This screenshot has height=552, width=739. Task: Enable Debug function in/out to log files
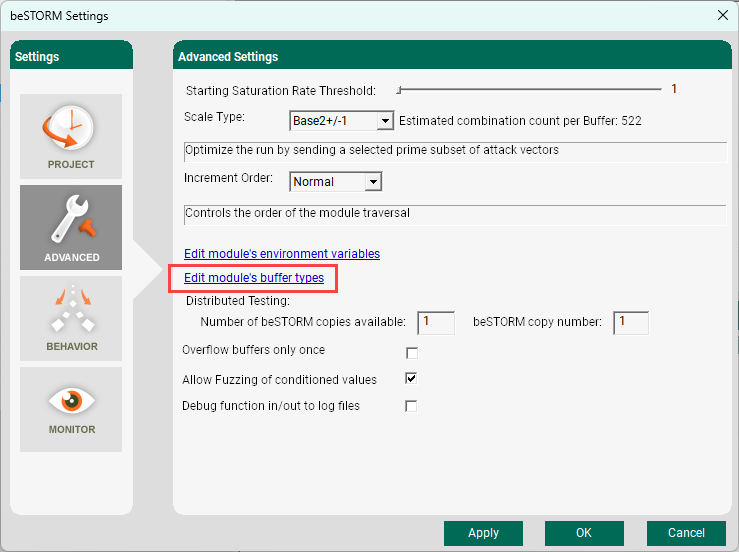click(411, 406)
